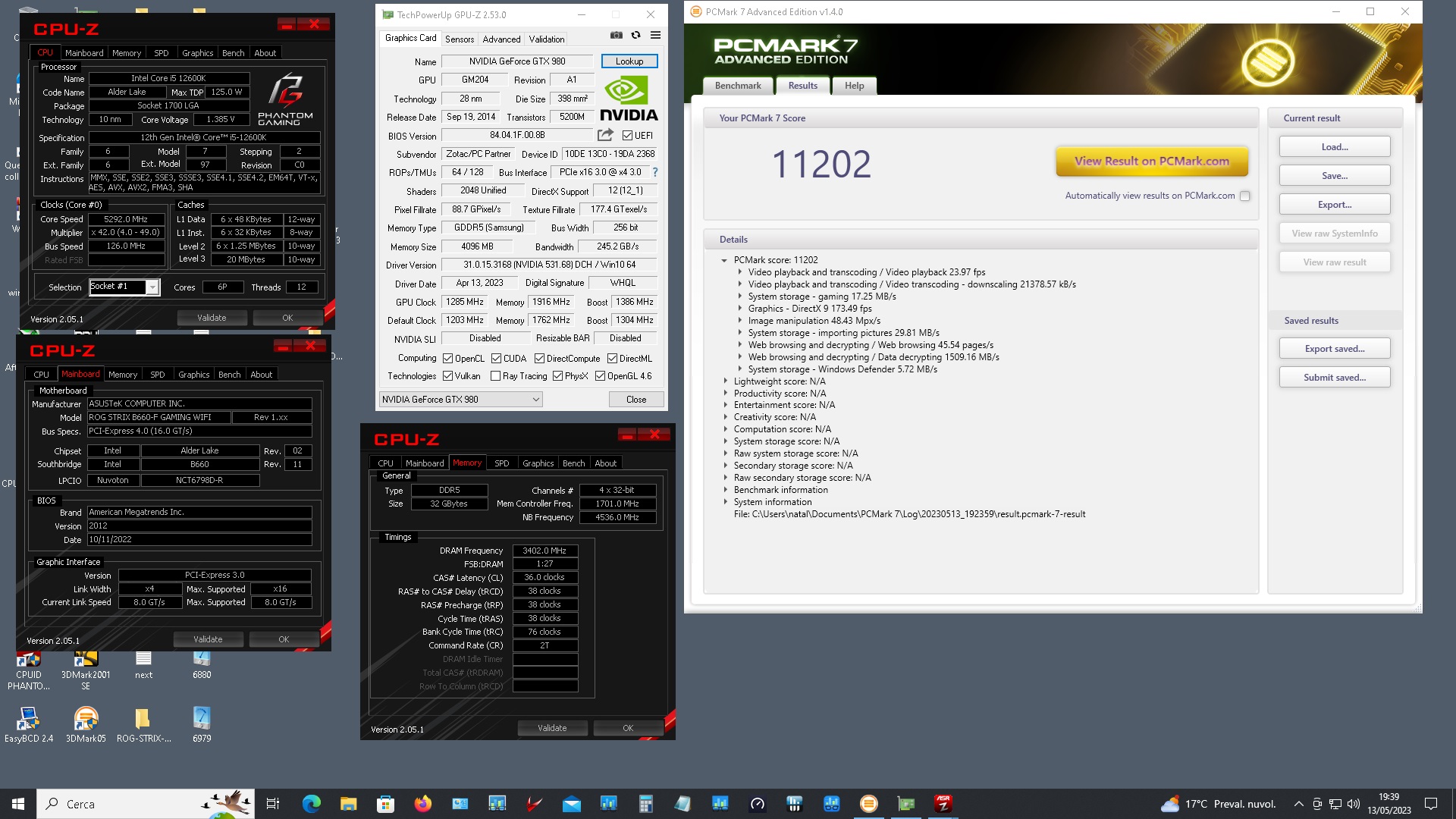Expand the Video playback 23.97 fps item

point(740,272)
